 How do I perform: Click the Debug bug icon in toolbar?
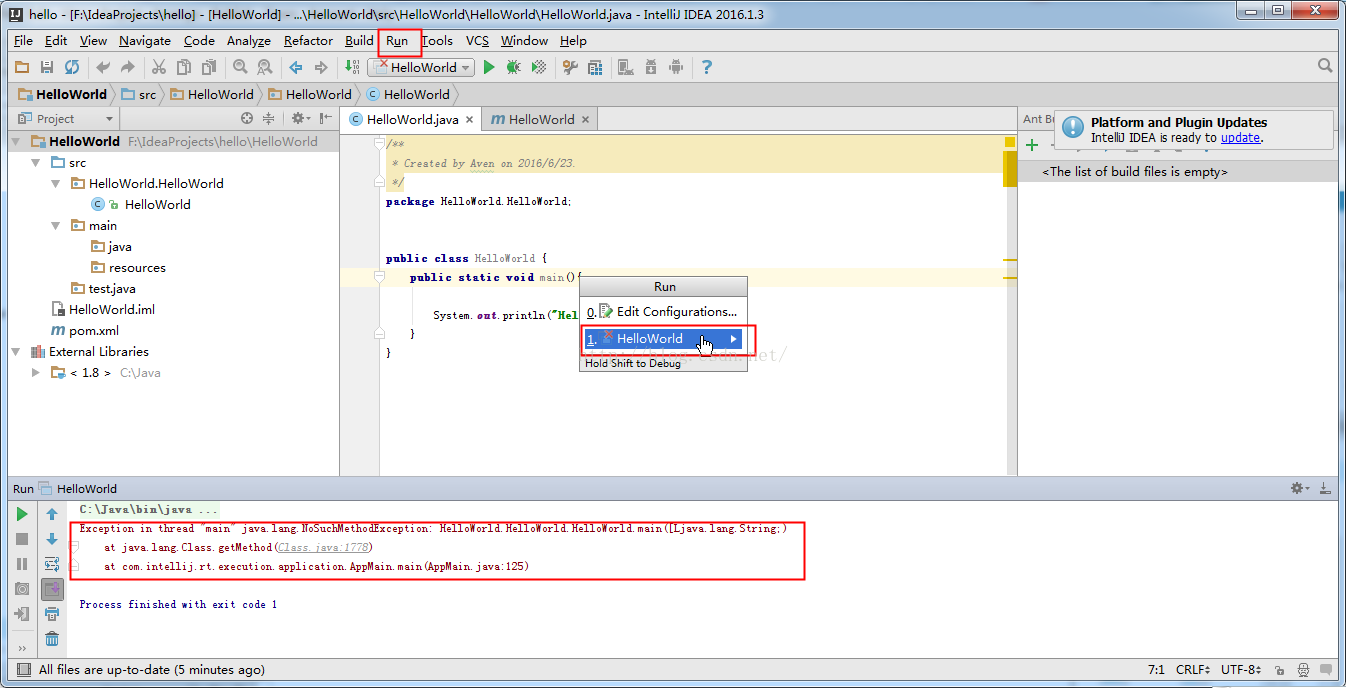click(513, 67)
